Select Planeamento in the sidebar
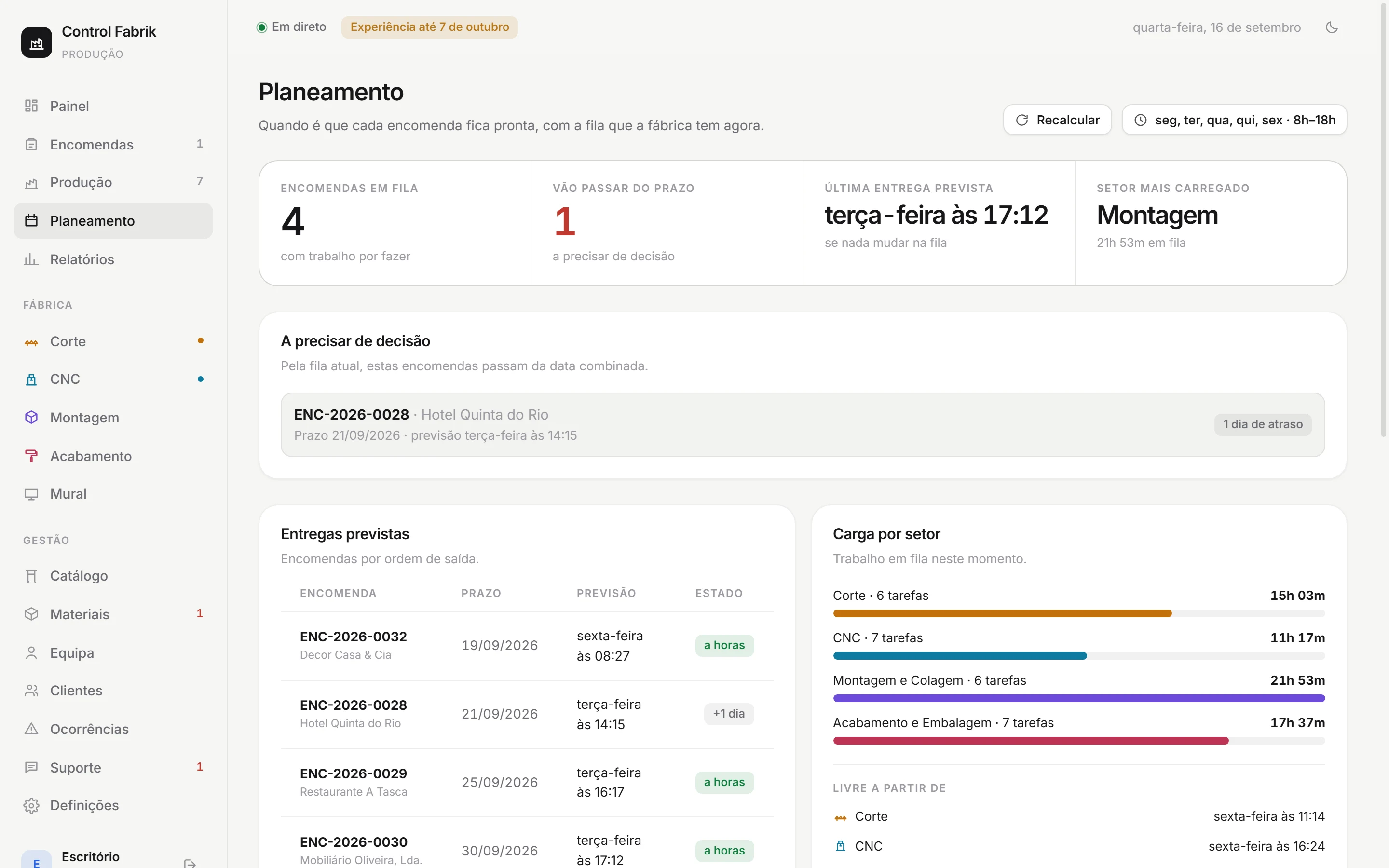The width and height of the screenshot is (1389, 868). point(113,221)
